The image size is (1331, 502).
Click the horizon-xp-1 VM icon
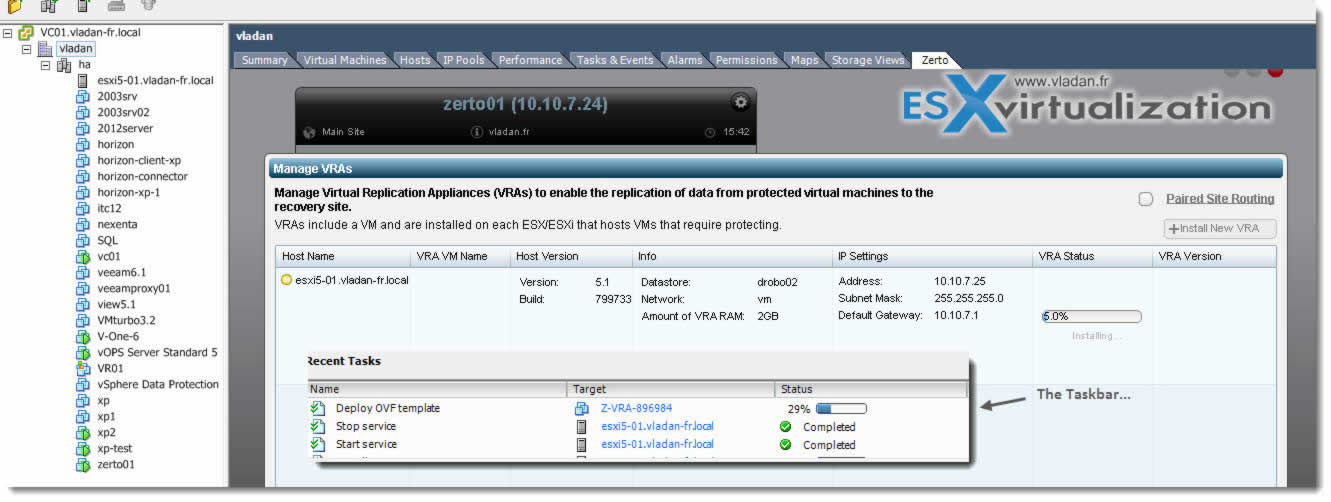click(x=83, y=193)
